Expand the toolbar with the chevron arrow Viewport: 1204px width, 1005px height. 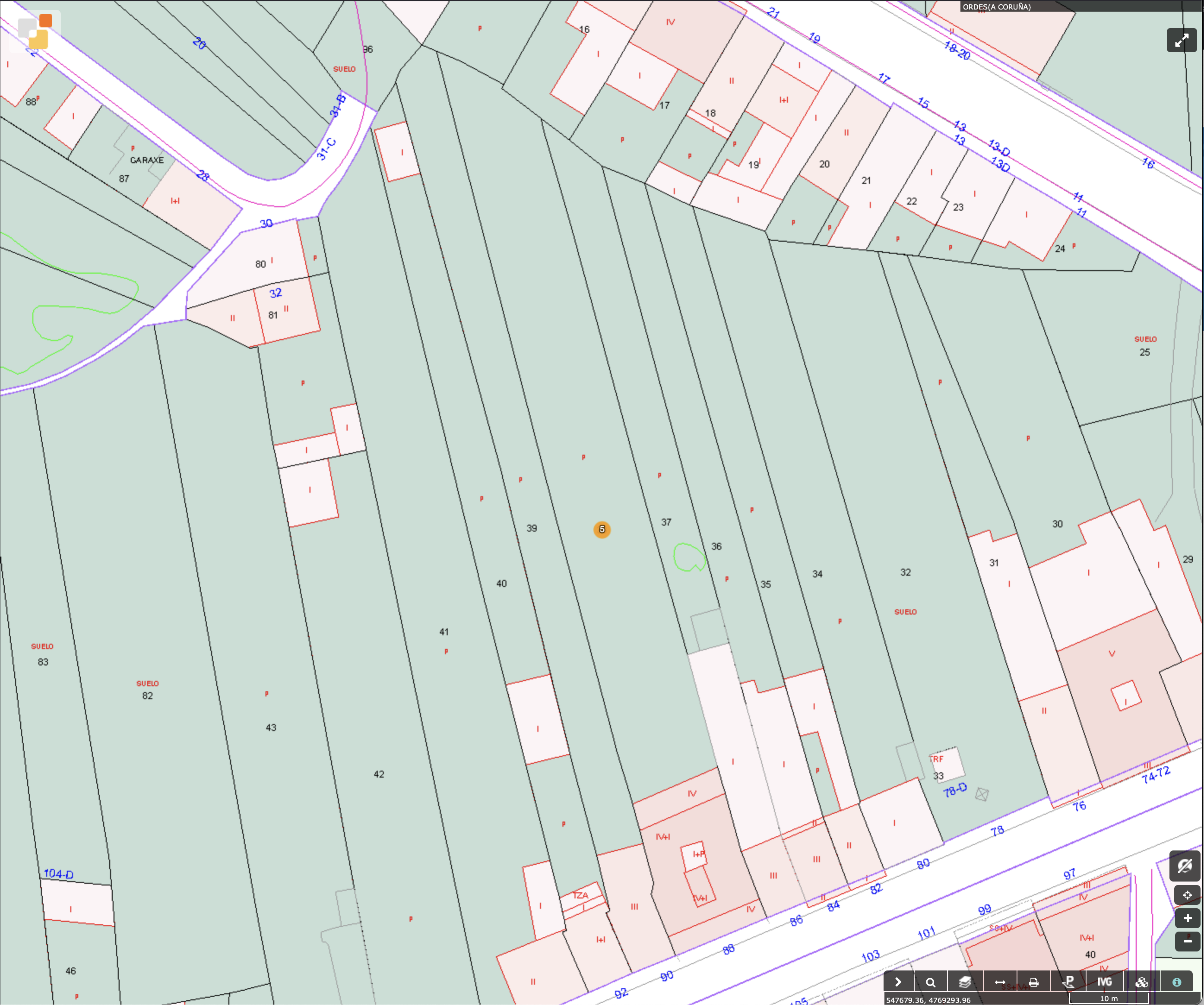coord(898,982)
